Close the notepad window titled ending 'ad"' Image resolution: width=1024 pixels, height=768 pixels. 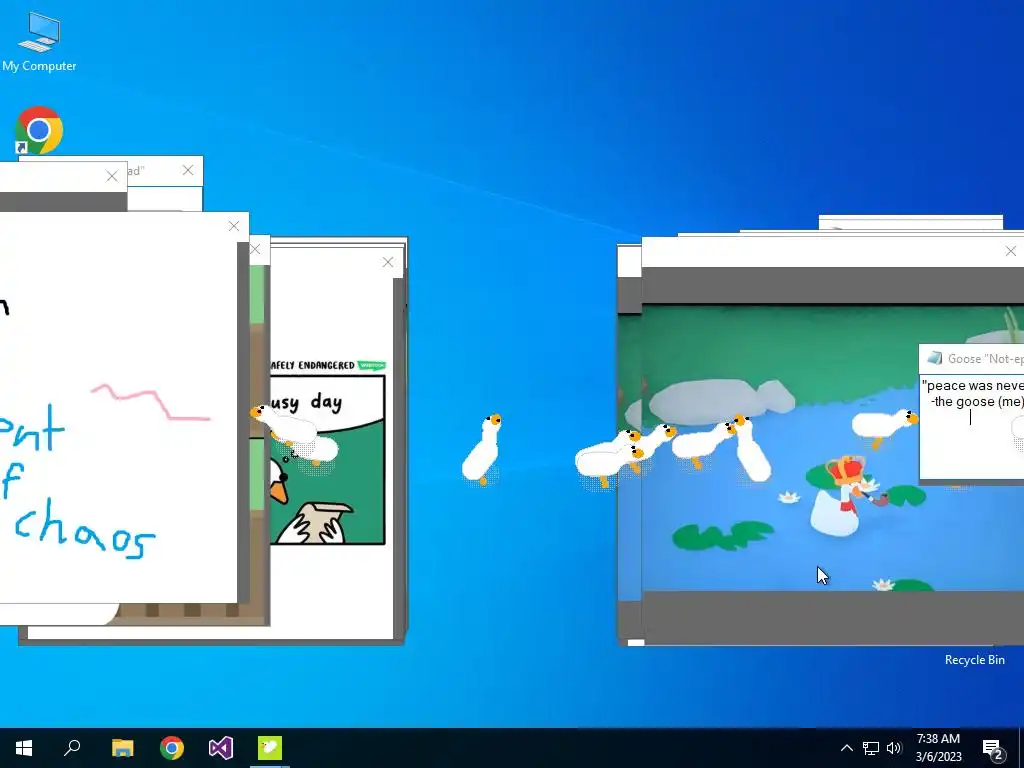(188, 170)
